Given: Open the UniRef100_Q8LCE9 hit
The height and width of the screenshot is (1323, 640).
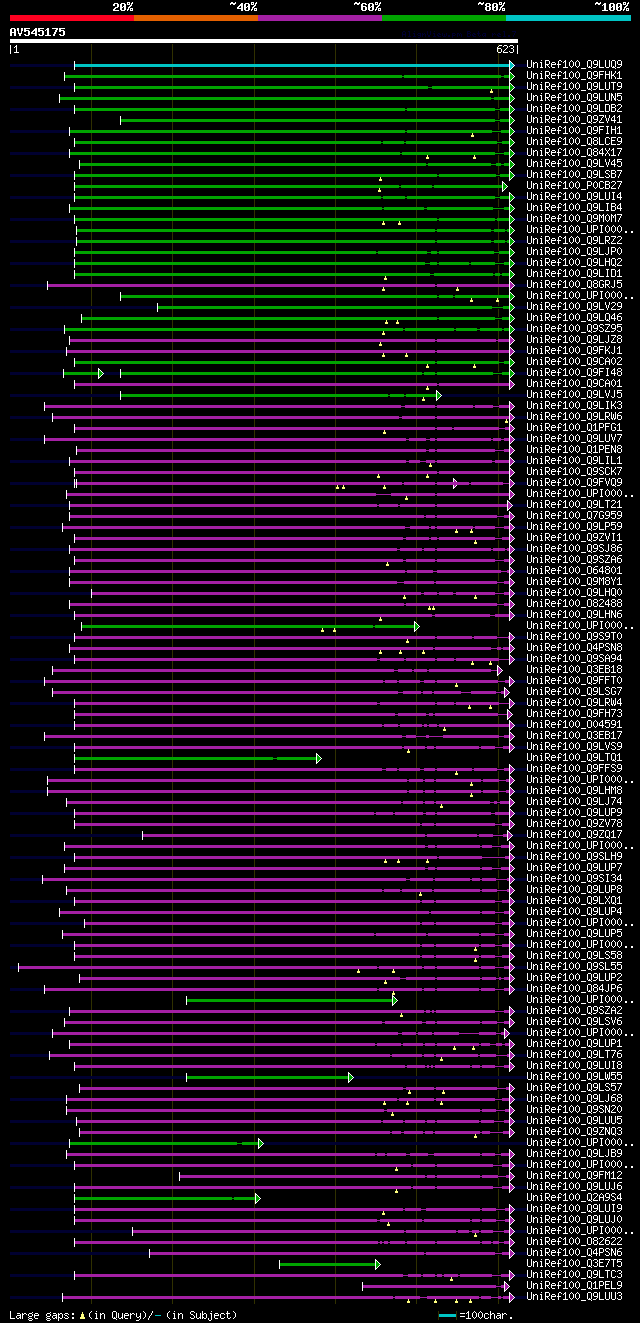Looking at the screenshot, I should [x=575, y=142].
